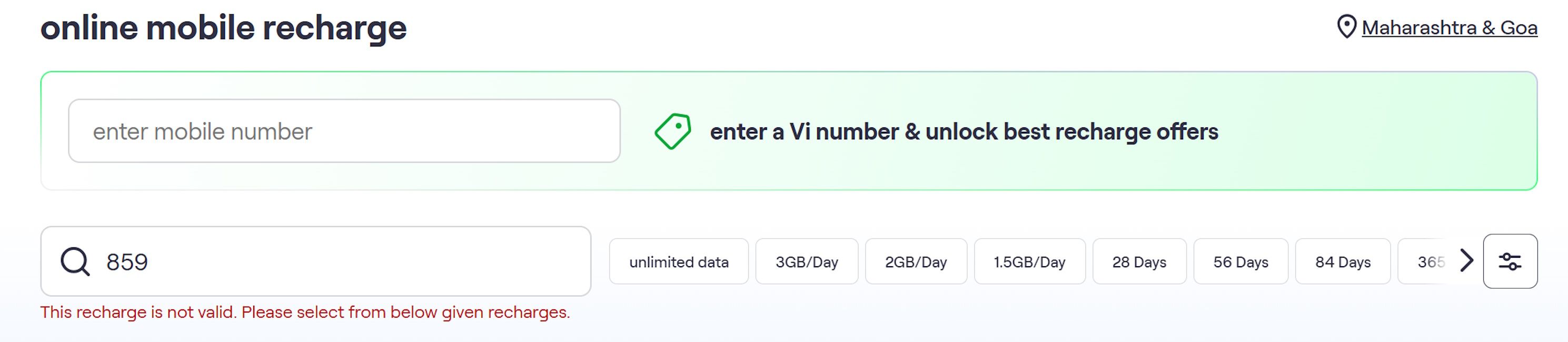Toggle the 3GB/Day filter chip
Screen dimensions: 1568x342
pyautogui.click(x=807, y=261)
